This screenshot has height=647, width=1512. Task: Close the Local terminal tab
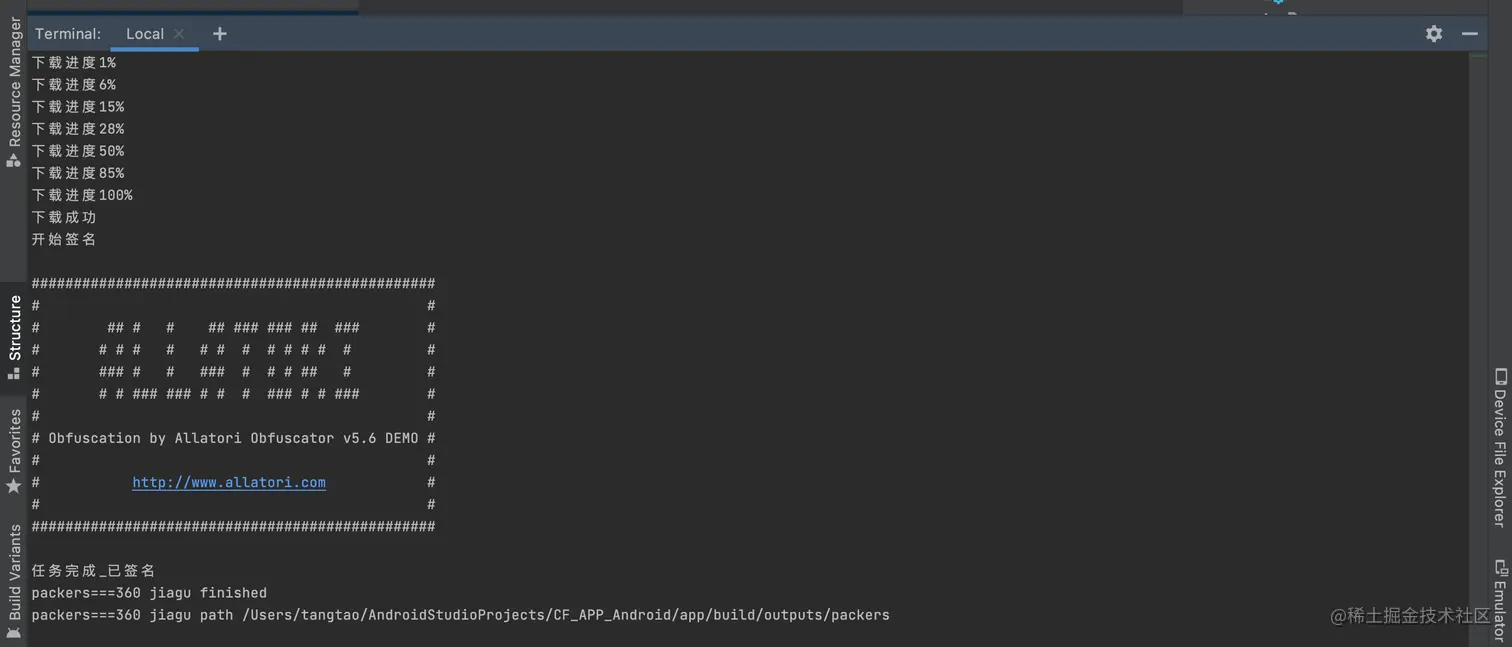(179, 34)
